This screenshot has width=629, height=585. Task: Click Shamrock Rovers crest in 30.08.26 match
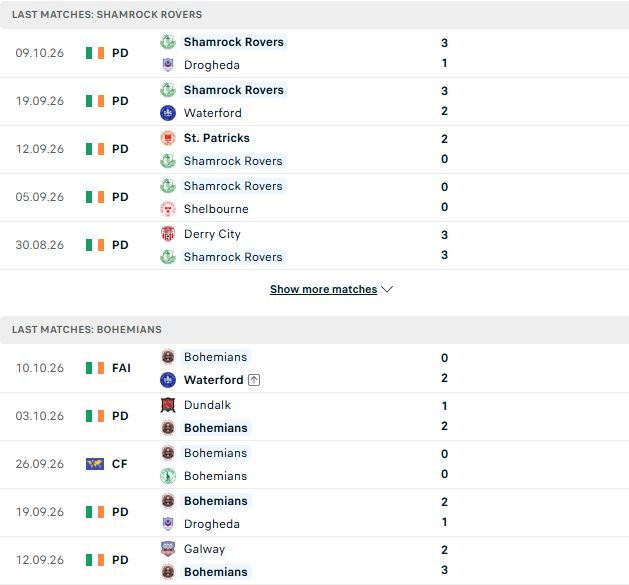click(168, 257)
